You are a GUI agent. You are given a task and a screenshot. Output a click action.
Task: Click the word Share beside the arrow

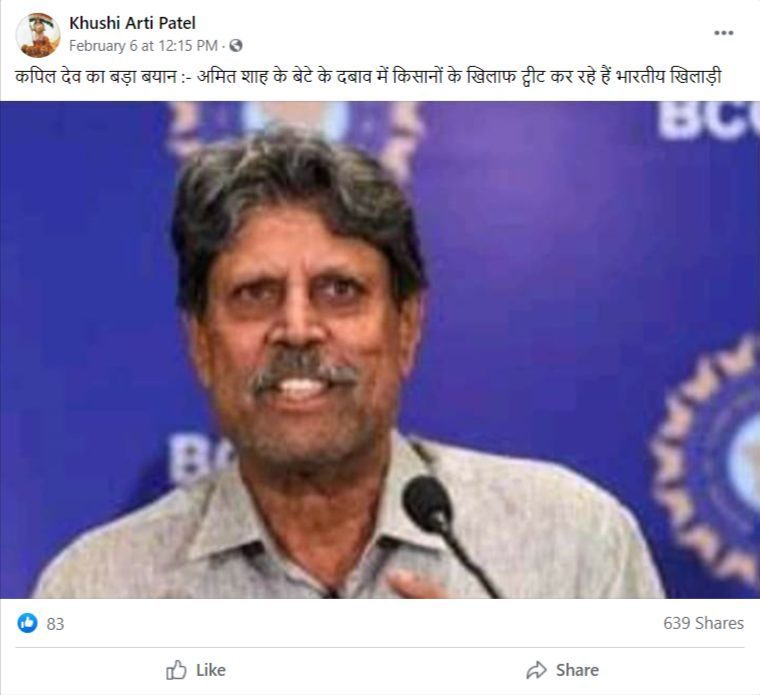pos(577,670)
